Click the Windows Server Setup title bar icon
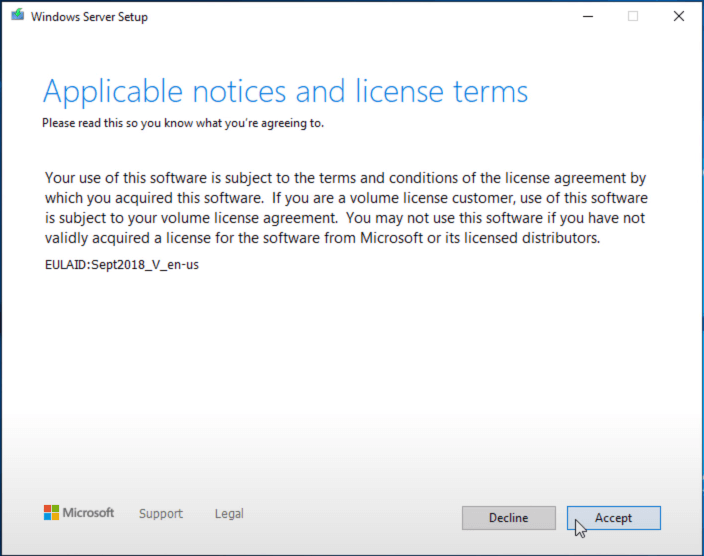This screenshot has height=556, width=704. 17,16
